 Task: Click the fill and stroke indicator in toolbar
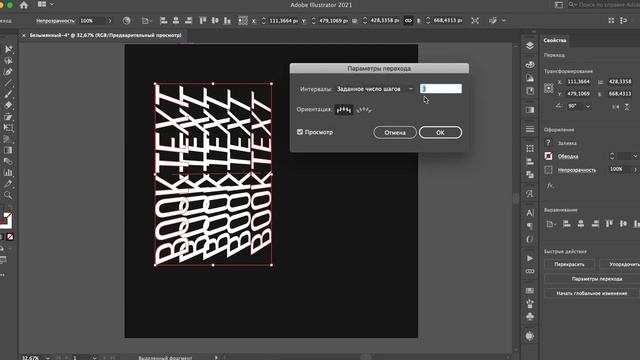click(6, 221)
